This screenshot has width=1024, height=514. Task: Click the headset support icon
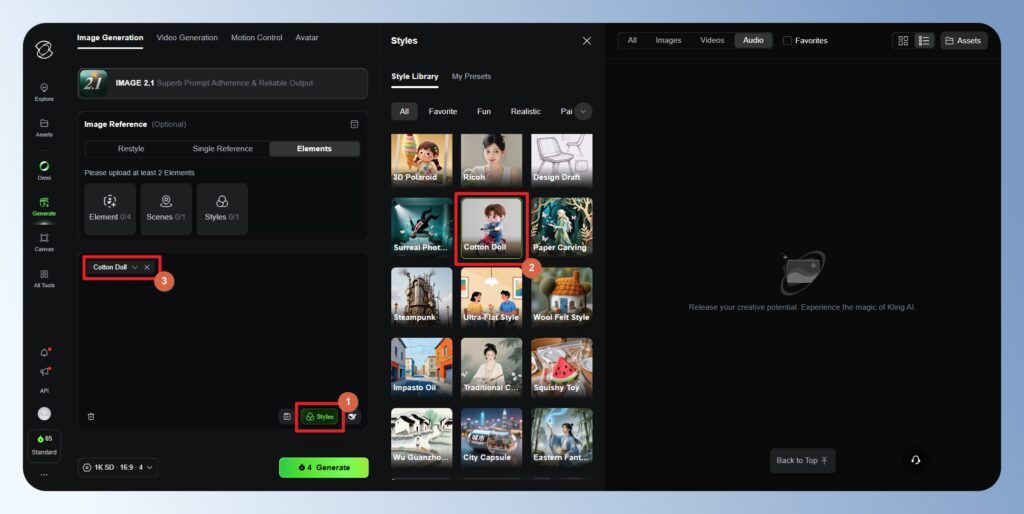pyautogui.click(x=915, y=460)
